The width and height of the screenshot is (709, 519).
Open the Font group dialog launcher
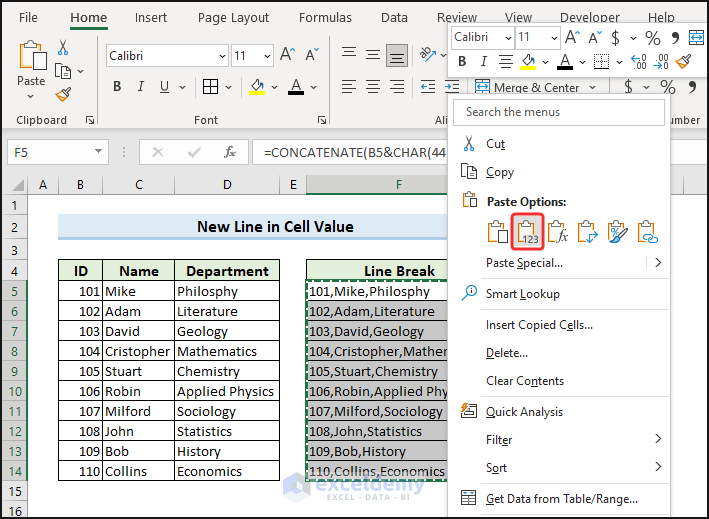pyautogui.click(x=321, y=120)
